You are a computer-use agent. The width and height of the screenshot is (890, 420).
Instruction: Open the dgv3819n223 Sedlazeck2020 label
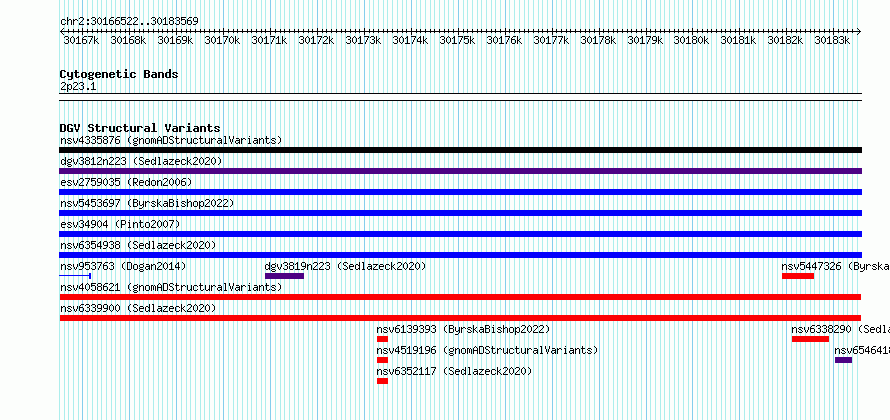point(345,266)
